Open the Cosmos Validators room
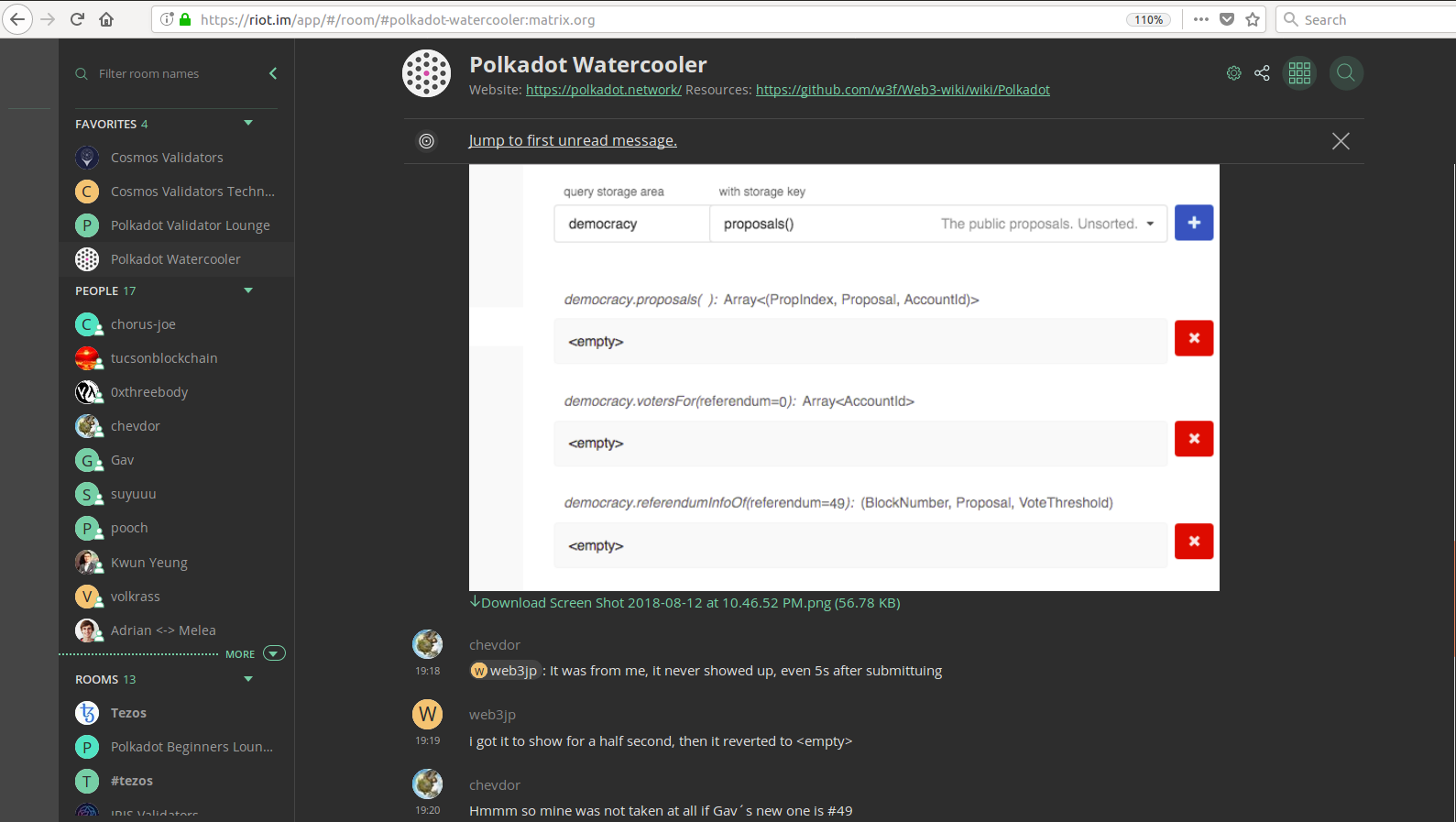 coord(176,158)
